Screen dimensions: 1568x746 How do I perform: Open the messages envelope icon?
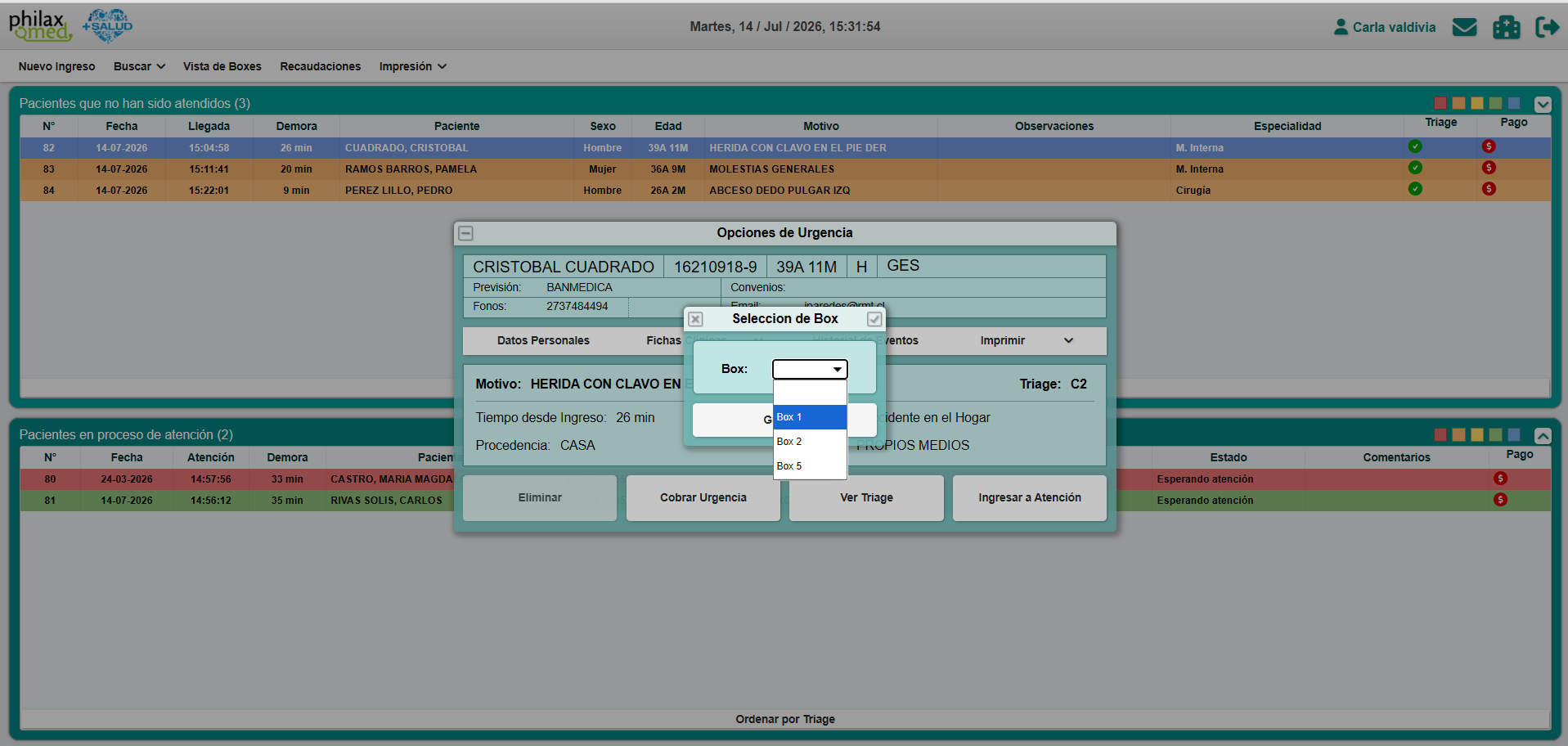coord(1464,27)
